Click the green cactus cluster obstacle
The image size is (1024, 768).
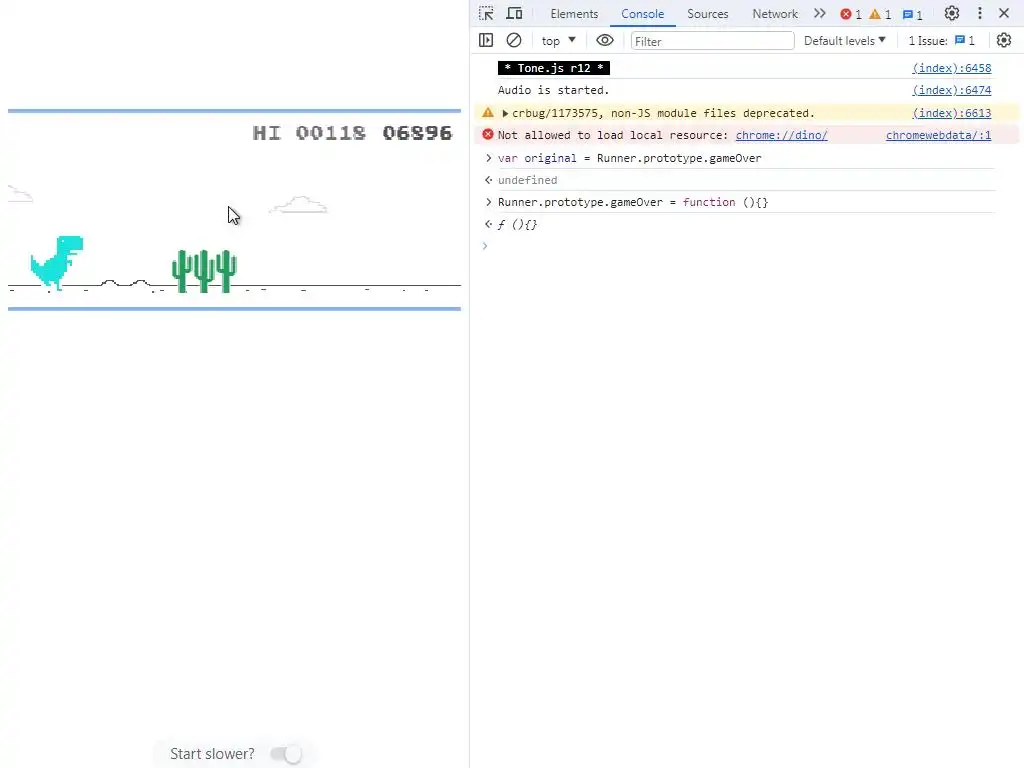click(204, 270)
